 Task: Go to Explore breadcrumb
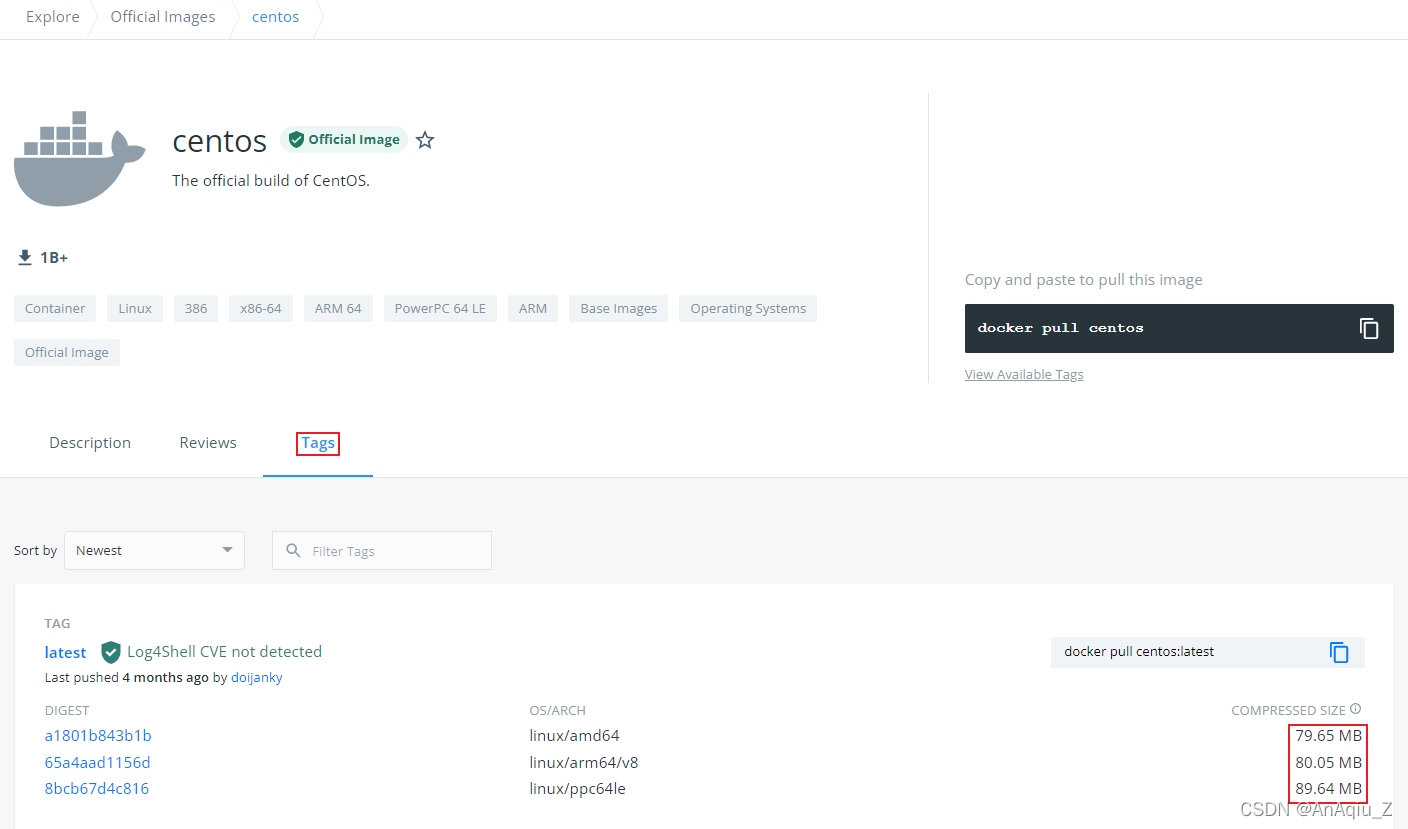[x=53, y=17]
